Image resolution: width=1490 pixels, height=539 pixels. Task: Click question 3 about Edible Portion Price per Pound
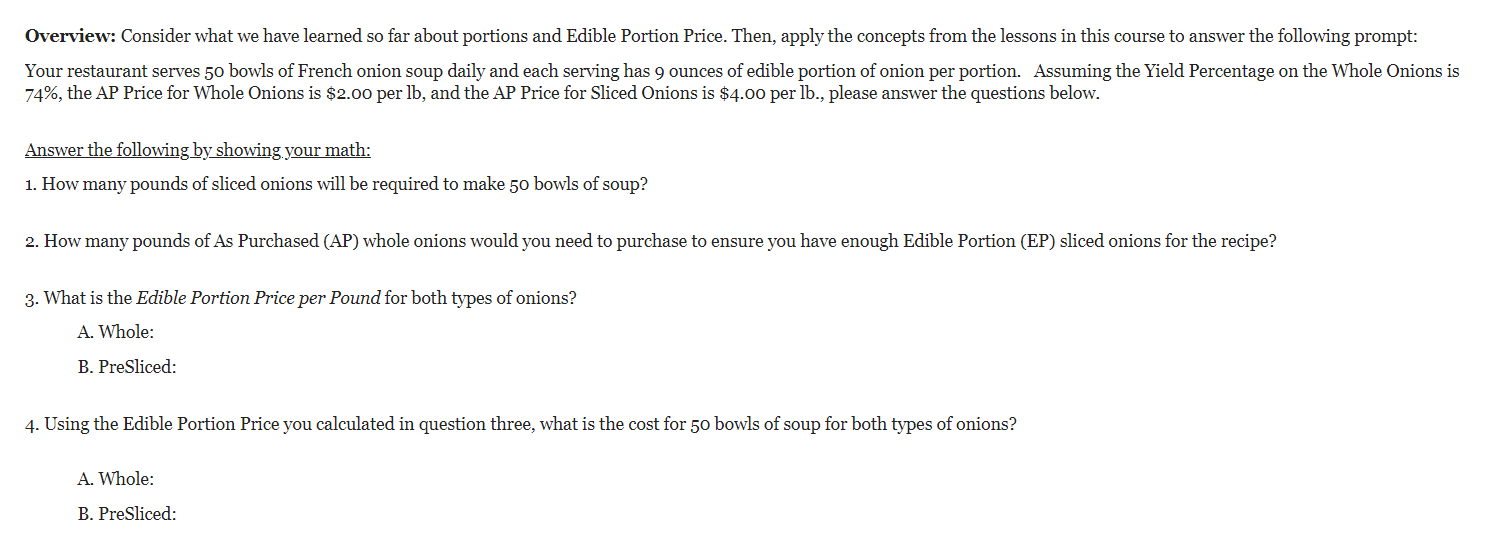coord(300,299)
